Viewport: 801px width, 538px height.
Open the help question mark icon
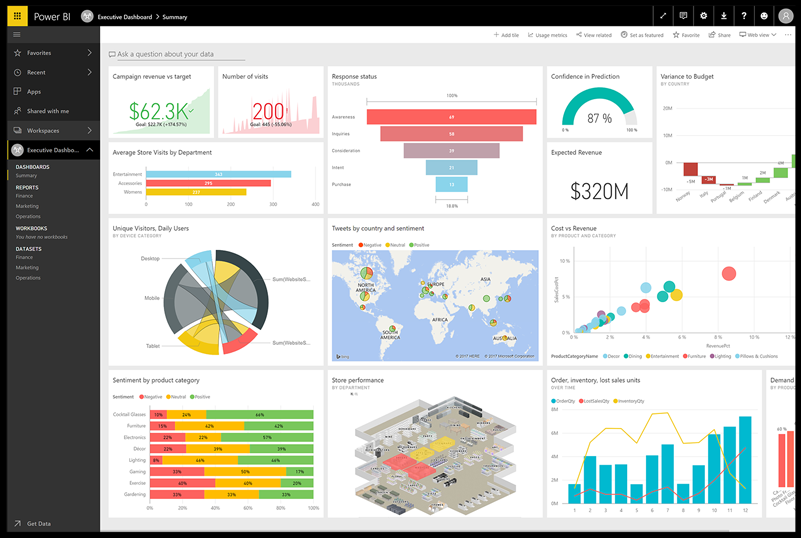(743, 16)
